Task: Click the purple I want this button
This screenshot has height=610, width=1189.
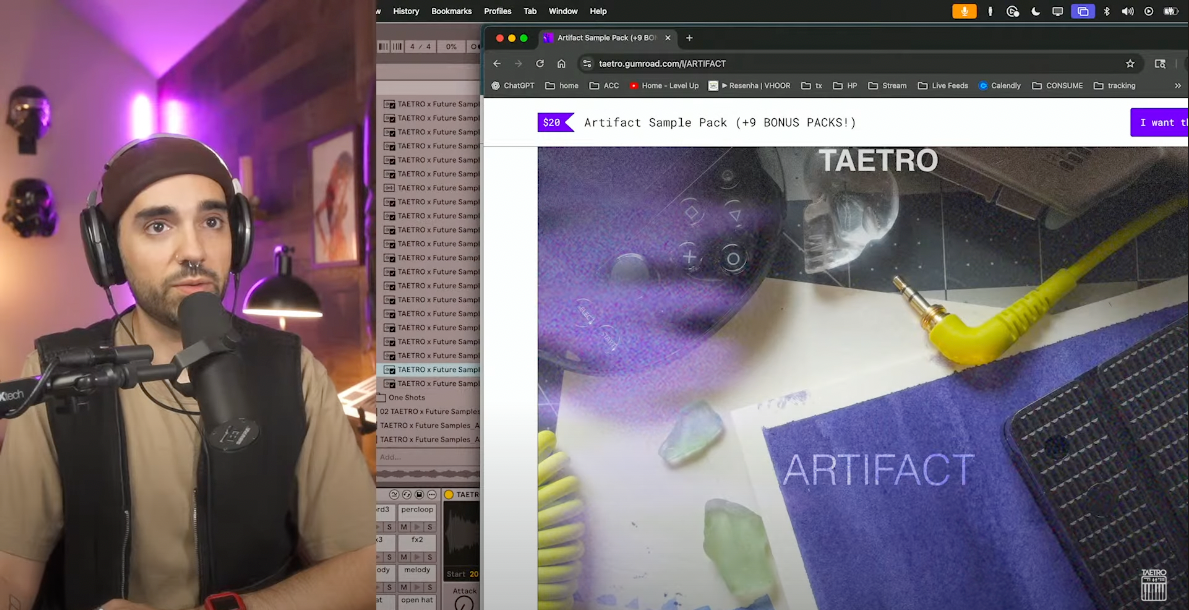Action: pyautogui.click(x=1159, y=122)
